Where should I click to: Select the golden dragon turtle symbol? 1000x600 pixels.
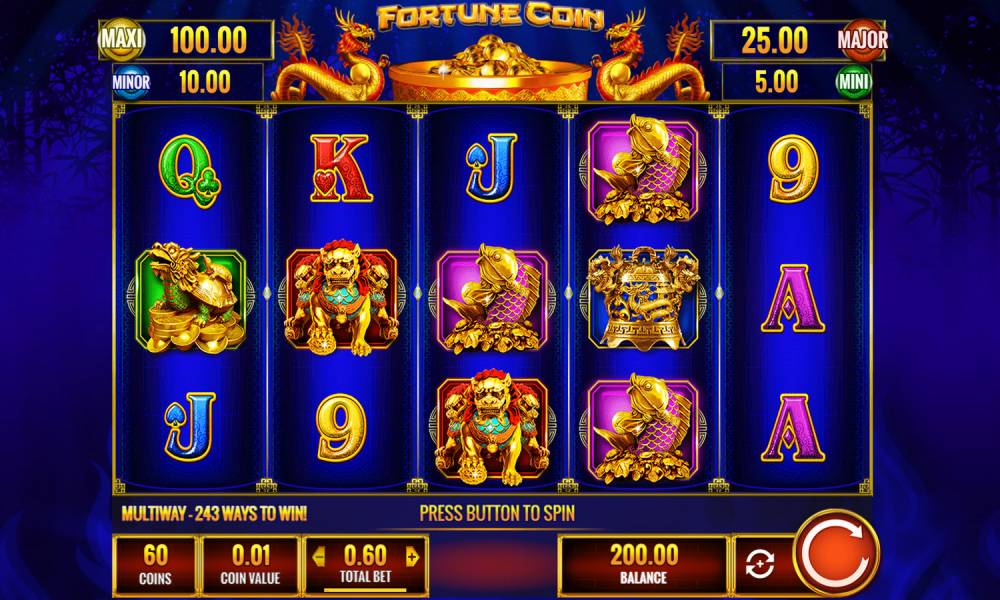[190, 298]
